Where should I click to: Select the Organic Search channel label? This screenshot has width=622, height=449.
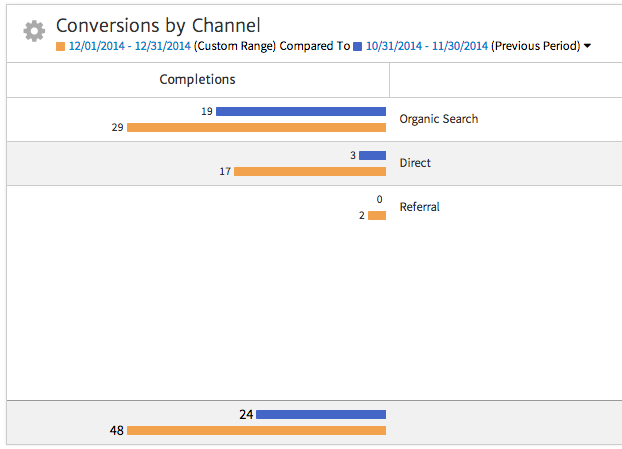coord(438,119)
